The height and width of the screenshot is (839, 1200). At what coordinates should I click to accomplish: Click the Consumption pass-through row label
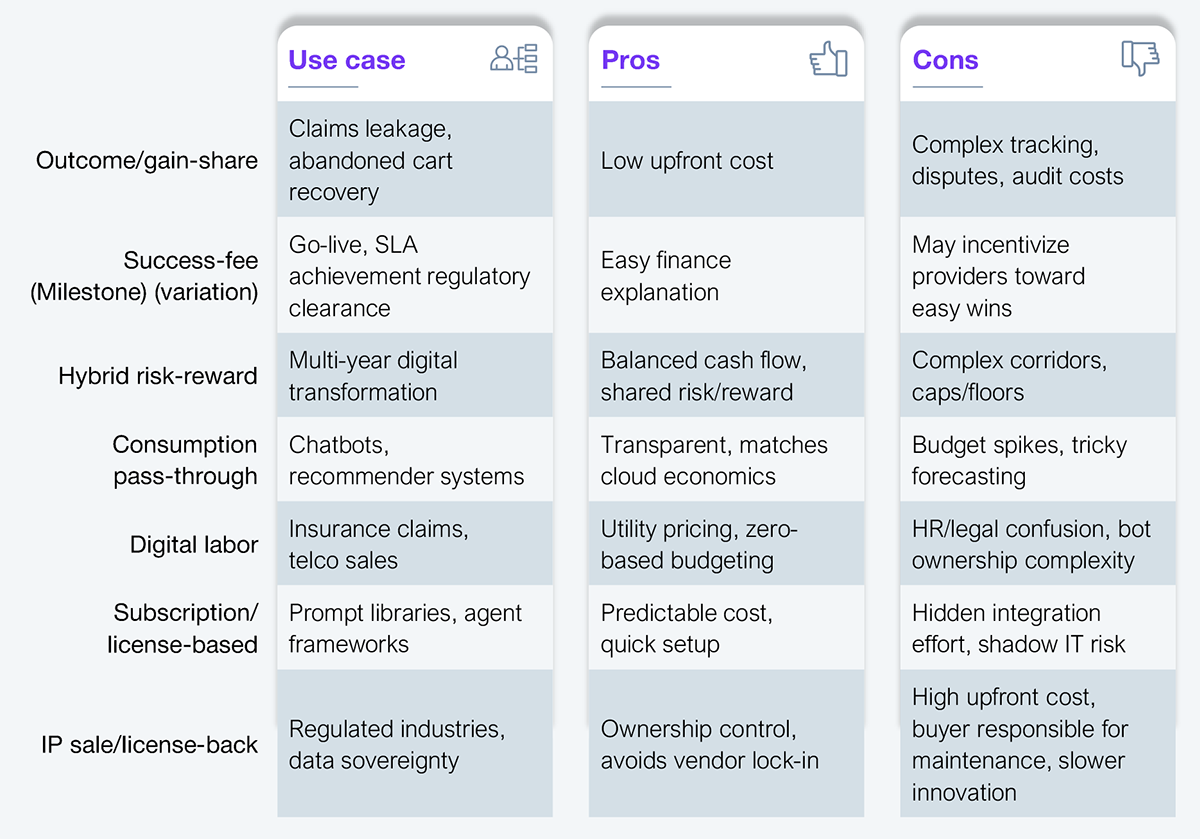(185, 460)
